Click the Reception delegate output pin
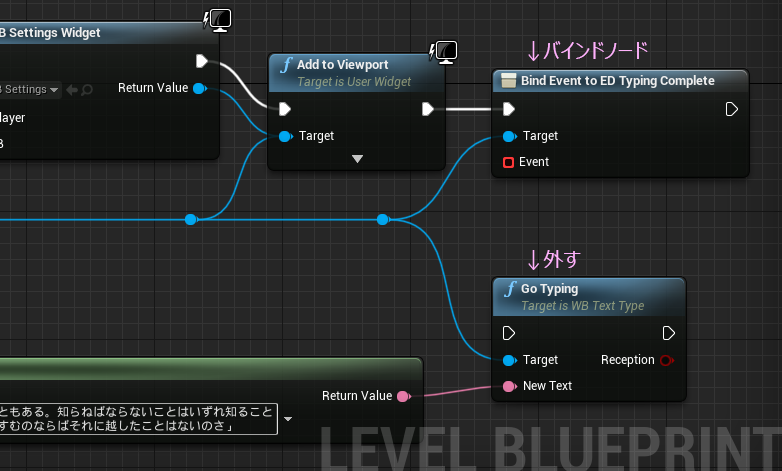The image size is (782, 471). tap(666, 360)
